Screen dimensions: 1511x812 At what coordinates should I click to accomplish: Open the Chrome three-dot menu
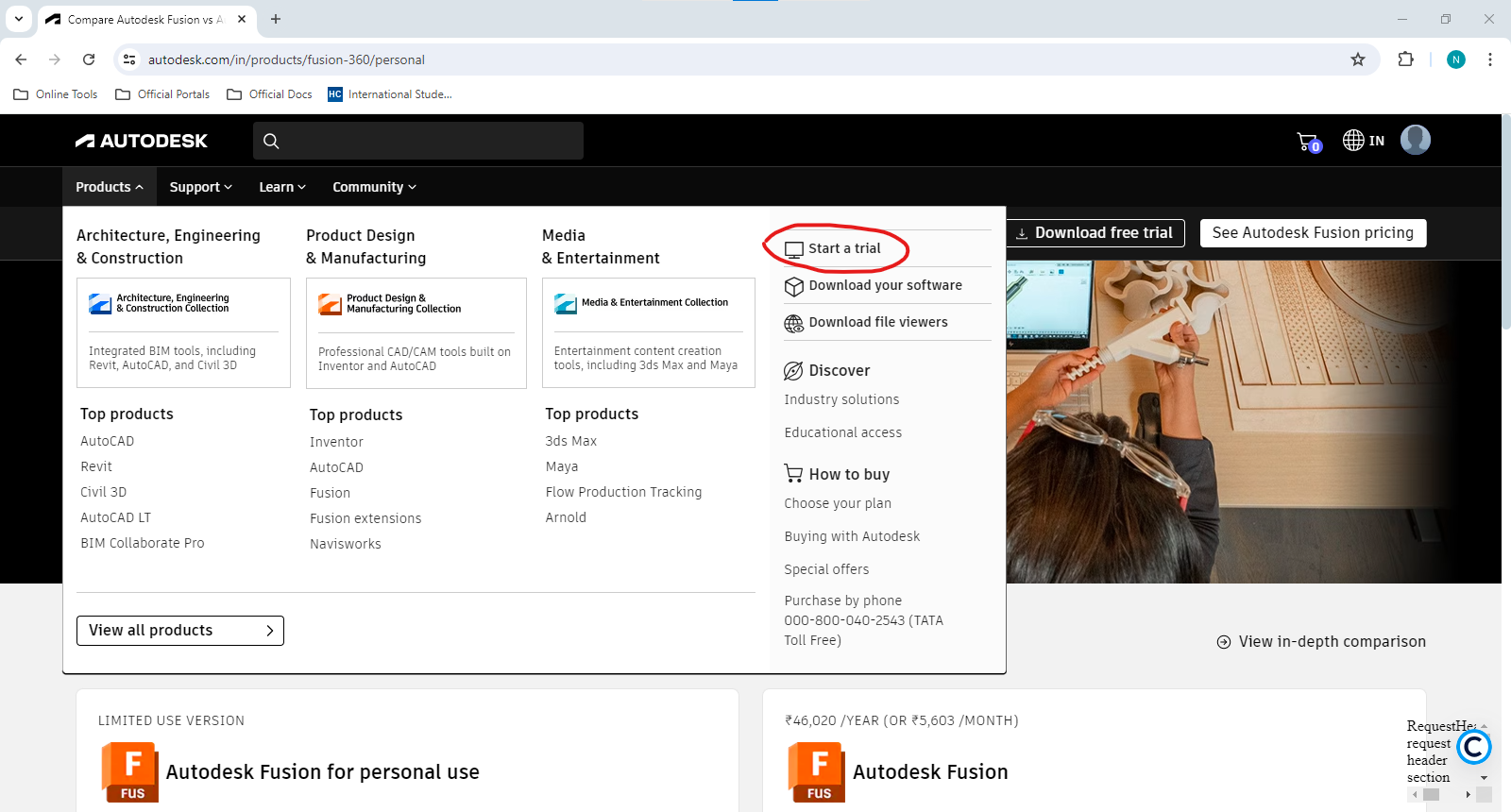(1490, 59)
